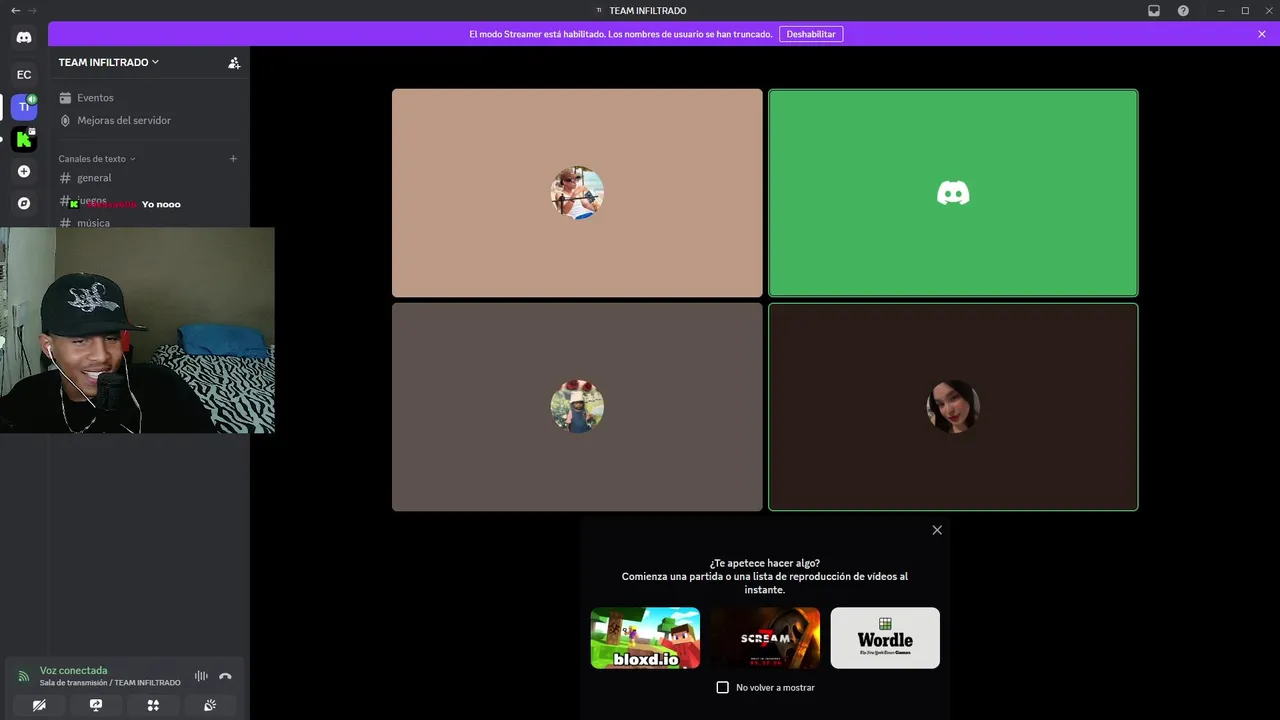Dismiss the purple Streamer mode banner

(x=1262, y=34)
